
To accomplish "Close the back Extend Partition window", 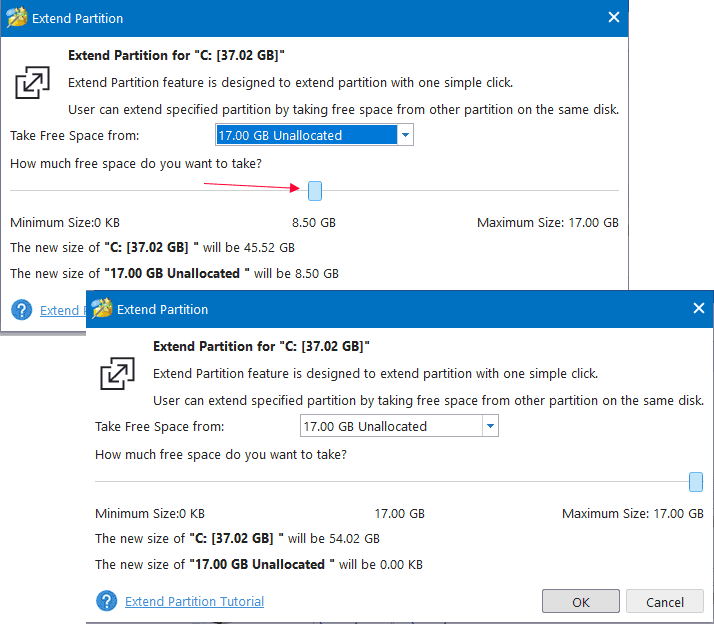I will 614,17.
